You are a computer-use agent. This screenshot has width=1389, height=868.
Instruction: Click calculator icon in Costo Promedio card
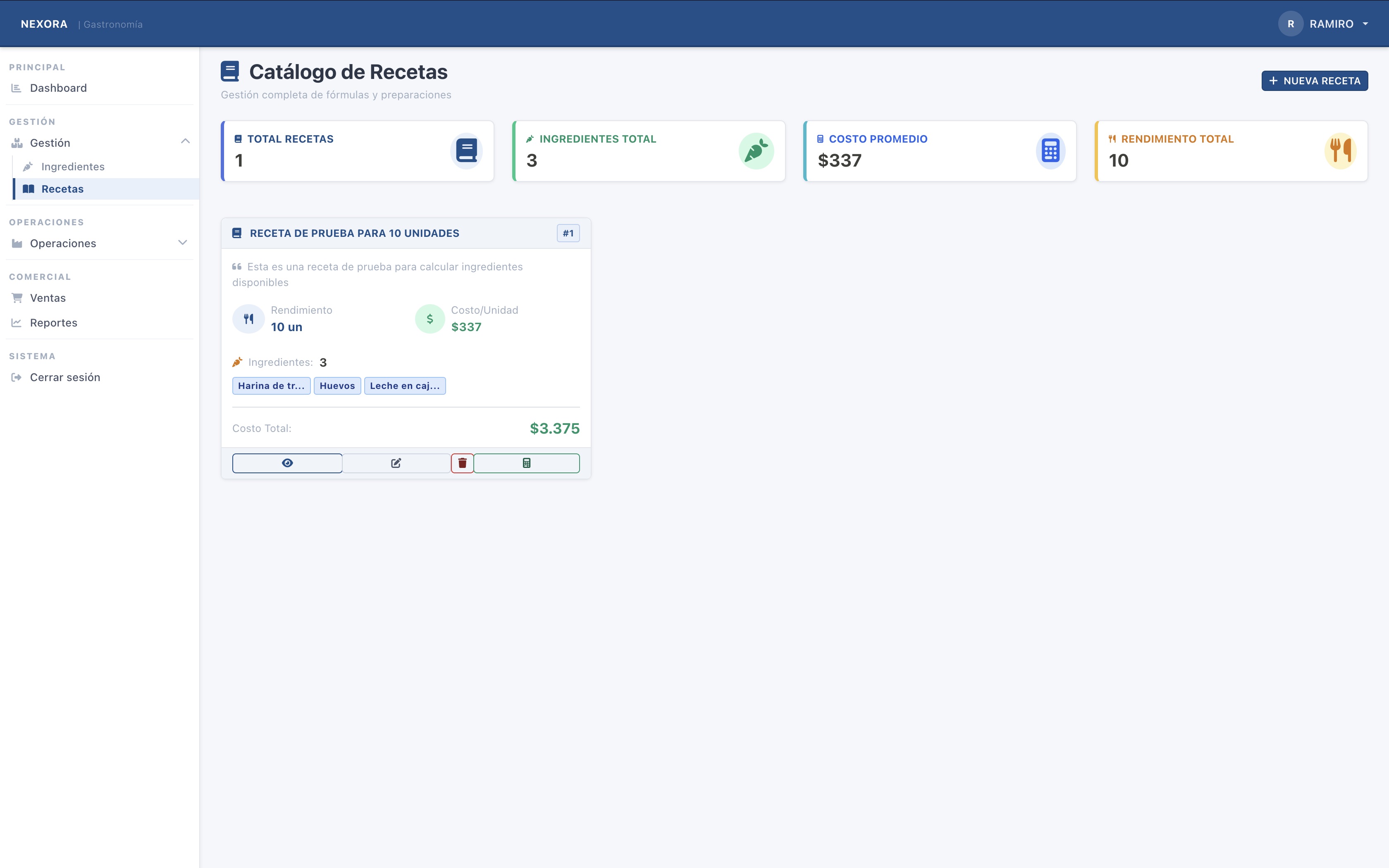pyautogui.click(x=1050, y=151)
